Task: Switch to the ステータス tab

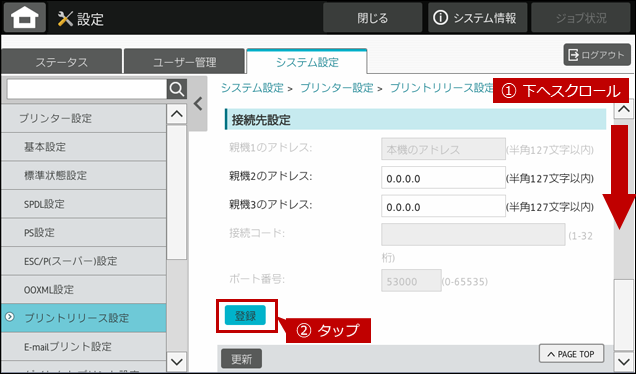Action: (61, 62)
